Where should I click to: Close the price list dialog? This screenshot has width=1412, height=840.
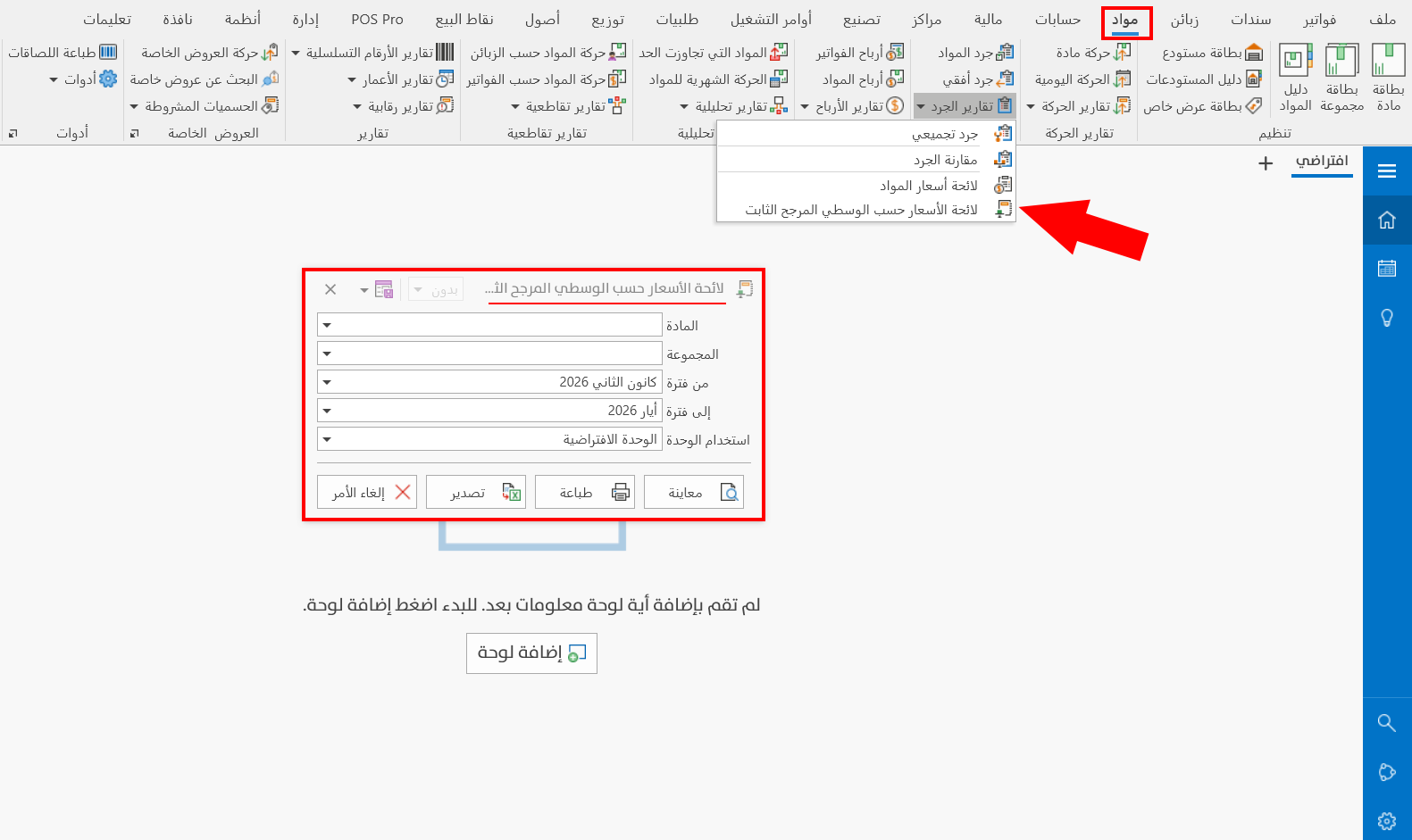click(x=330, y=289)
